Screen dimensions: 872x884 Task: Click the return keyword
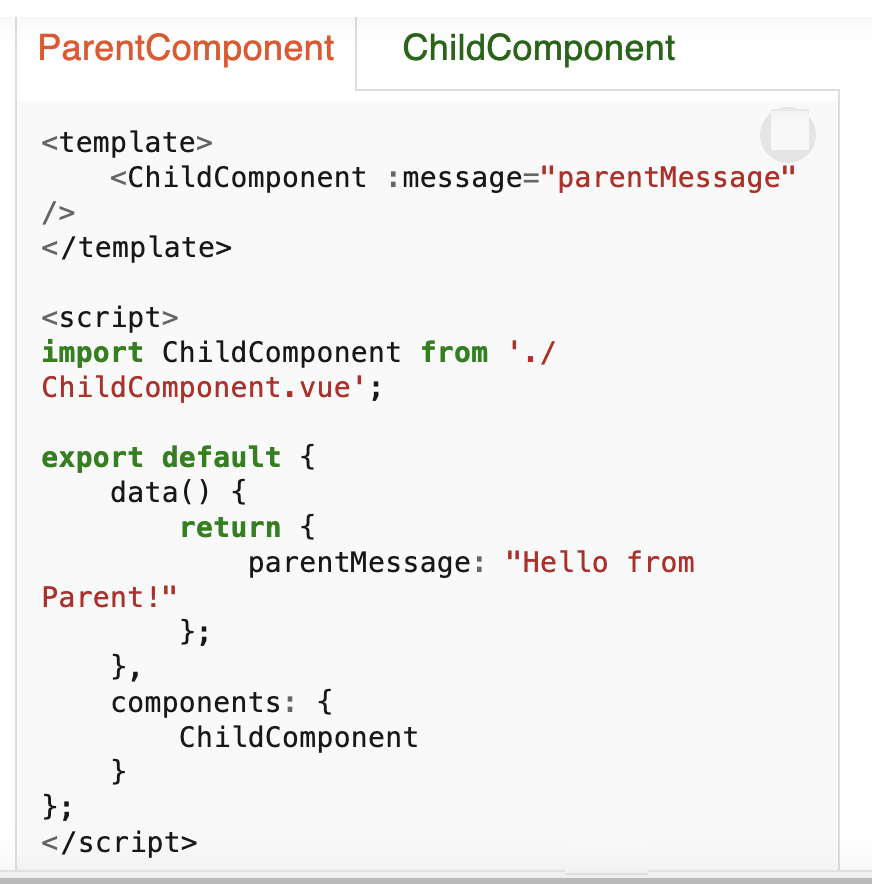click(x=230, y=528)
